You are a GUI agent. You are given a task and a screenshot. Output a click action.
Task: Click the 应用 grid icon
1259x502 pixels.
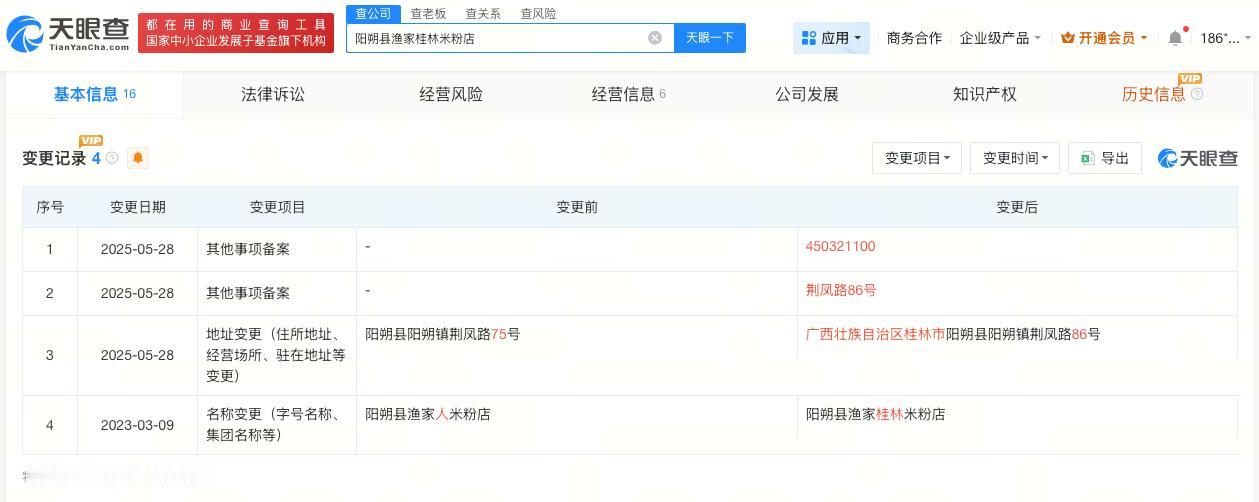809,38
